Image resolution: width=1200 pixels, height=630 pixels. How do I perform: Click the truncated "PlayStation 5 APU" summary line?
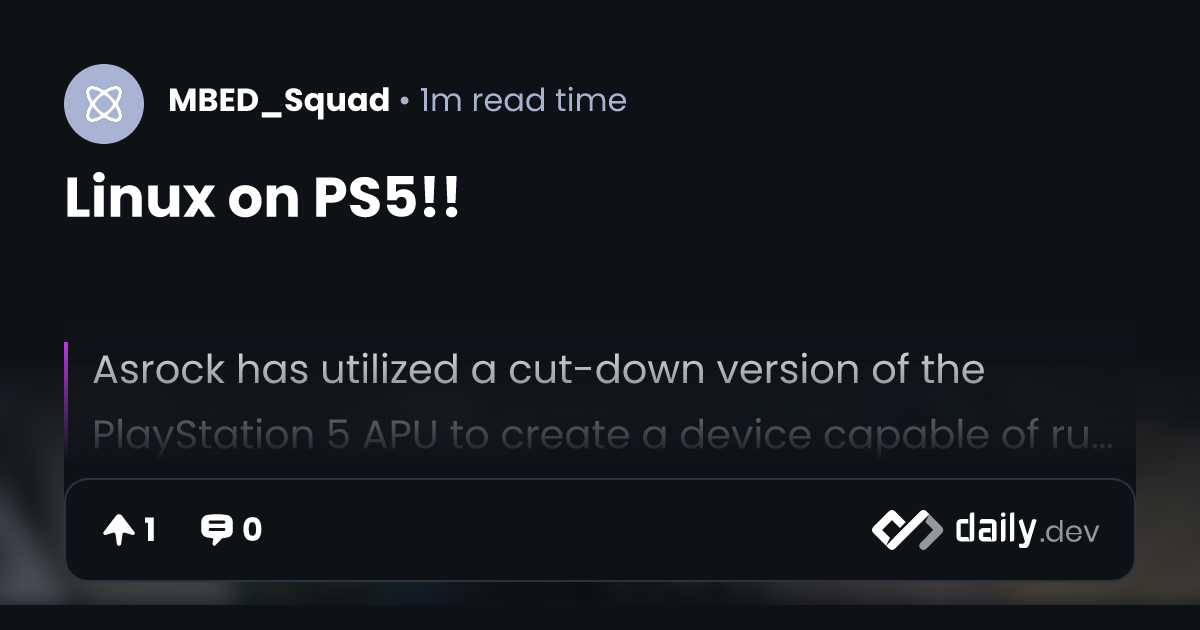pyautogui.click(x=603, y=435)
